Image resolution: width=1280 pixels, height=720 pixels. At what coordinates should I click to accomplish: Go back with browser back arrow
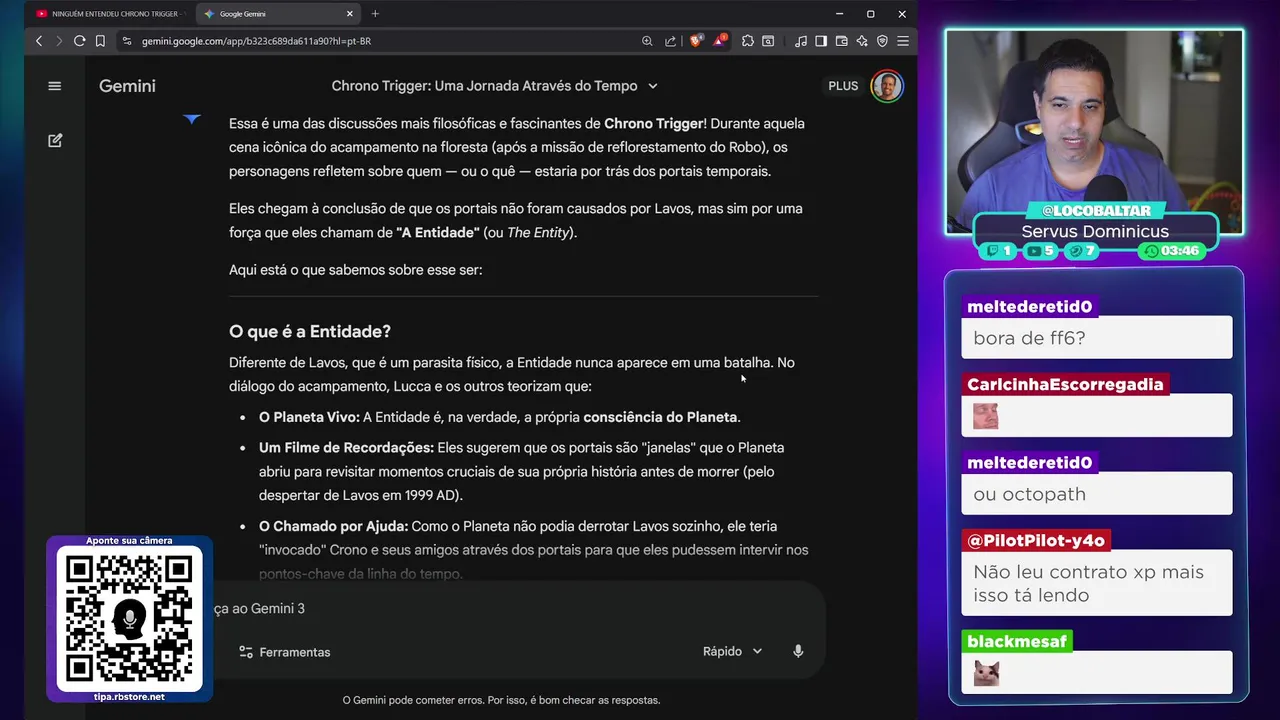click(x=39, y=41)
